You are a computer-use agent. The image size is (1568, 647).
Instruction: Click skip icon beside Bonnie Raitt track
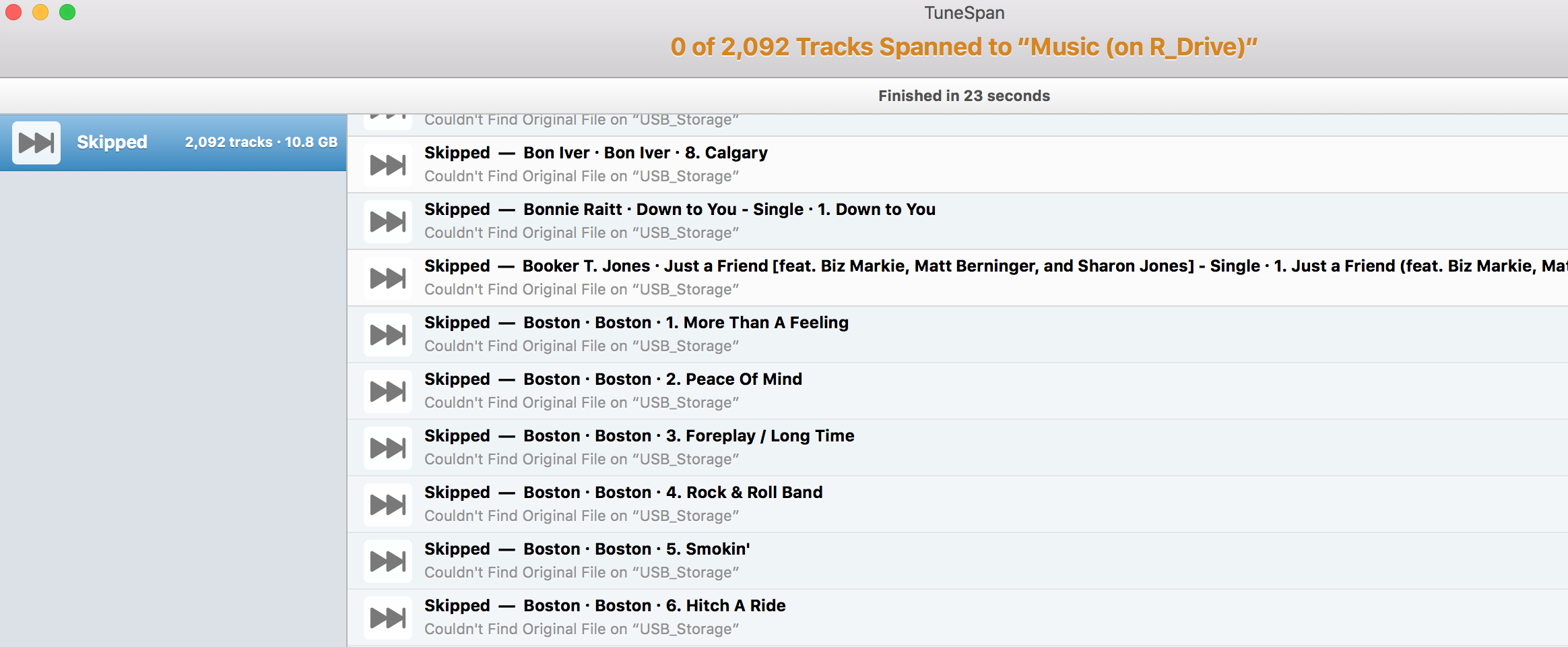click(x=388, y=222)
